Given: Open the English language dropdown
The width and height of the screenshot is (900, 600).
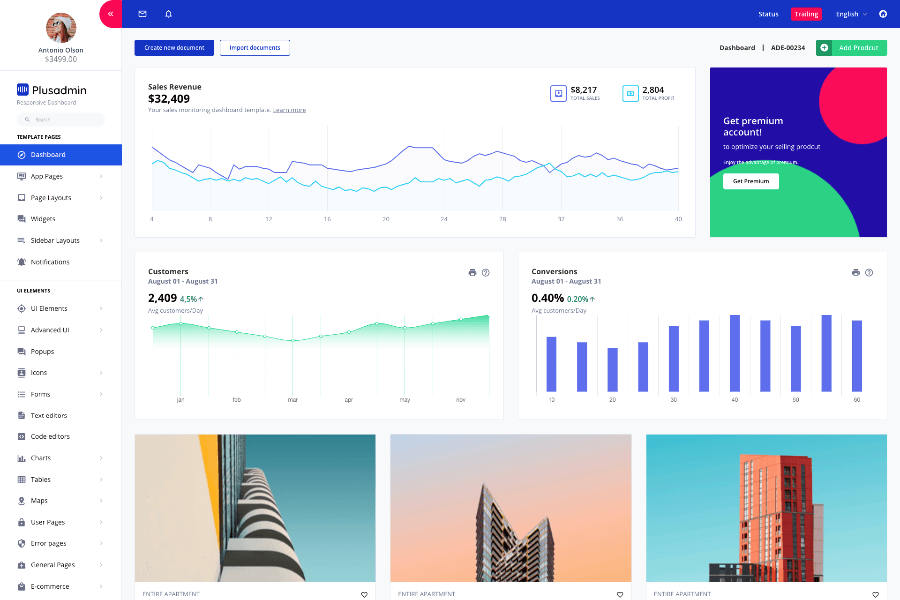Looking at the screenshot, I should pyautogui.click(x=849, y=14).
